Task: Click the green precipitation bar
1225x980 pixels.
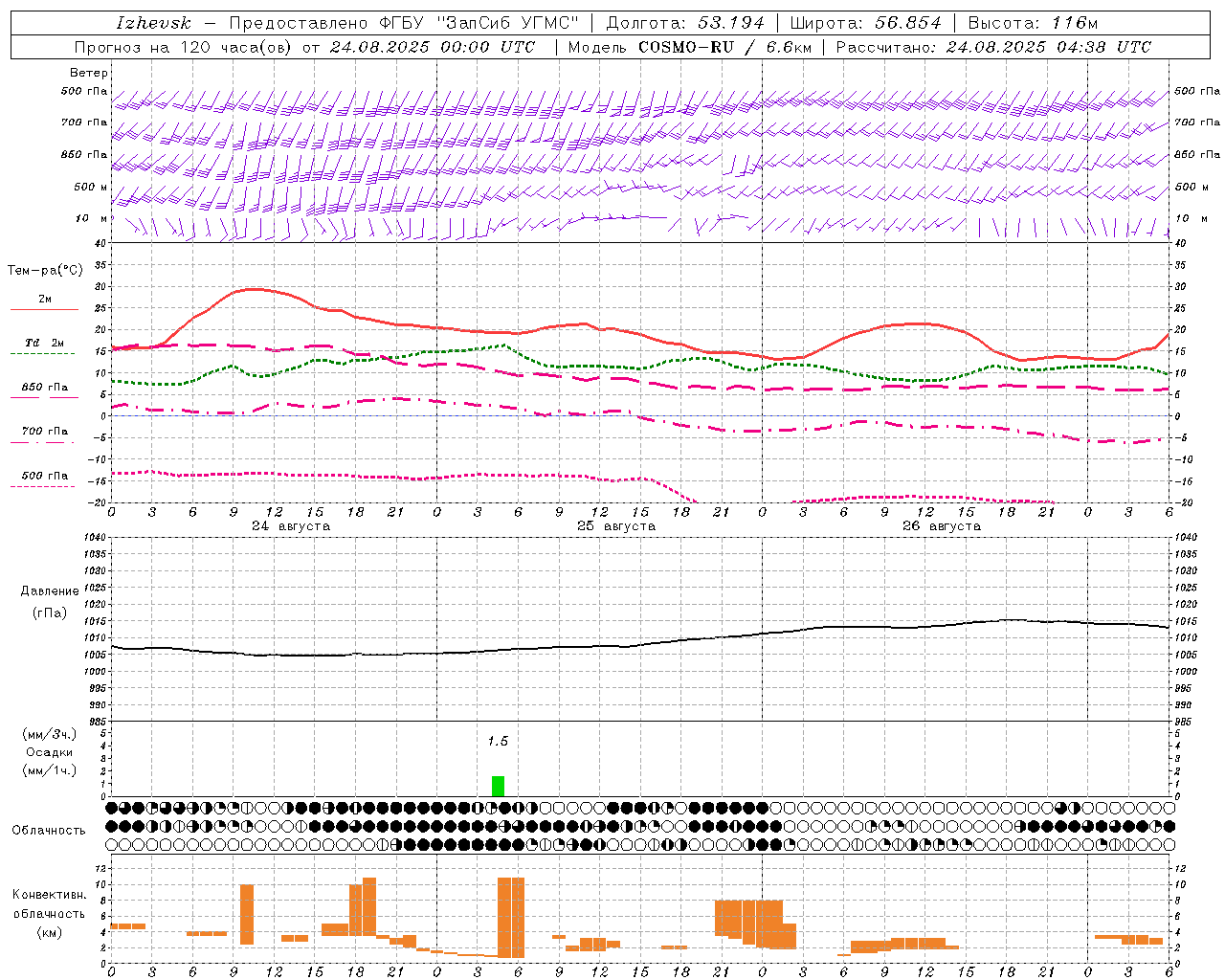Action: [x=498, y=786]
